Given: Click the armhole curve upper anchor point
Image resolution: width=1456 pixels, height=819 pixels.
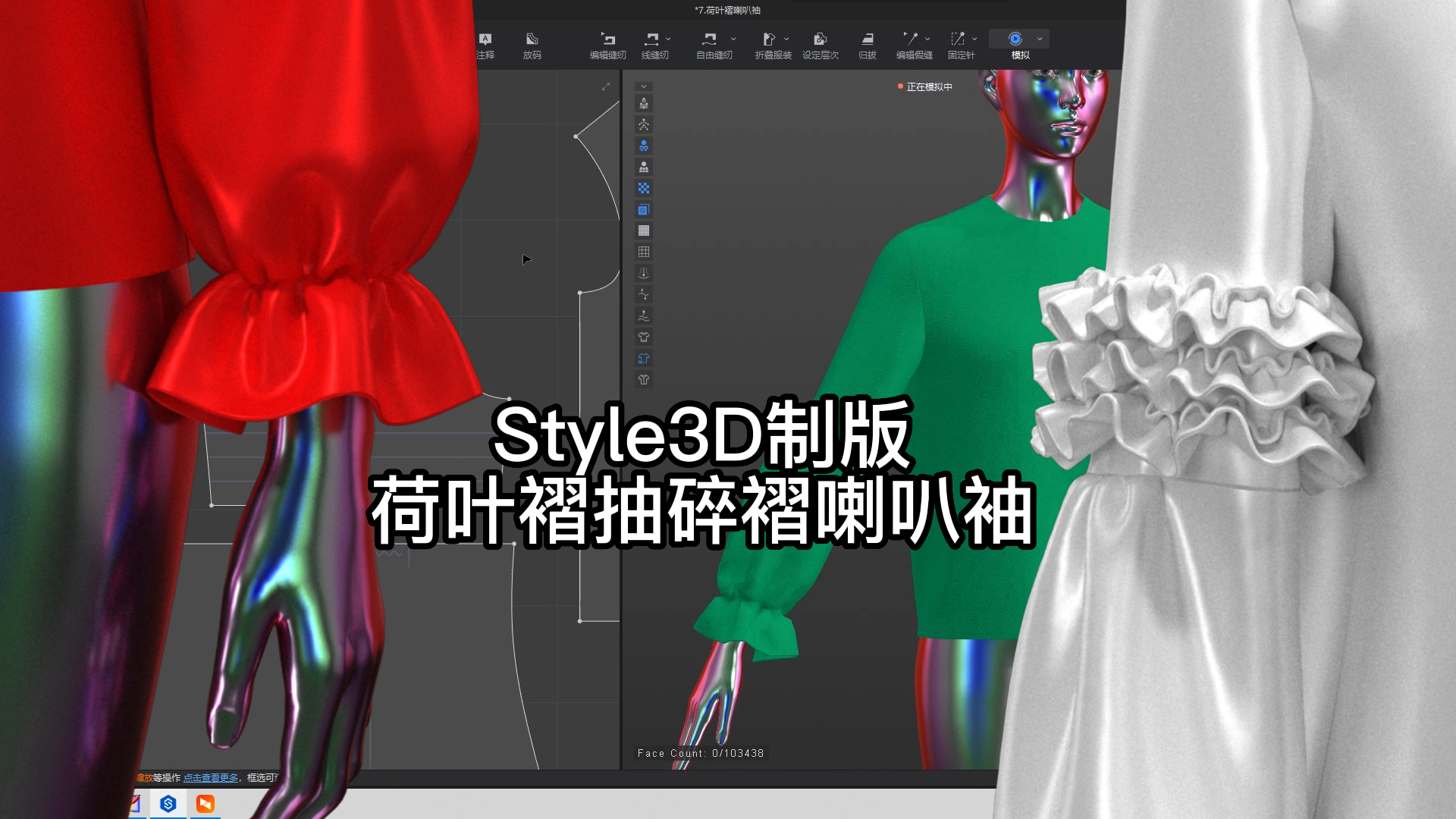Looking at the screenshot, I should click(576, 136).
